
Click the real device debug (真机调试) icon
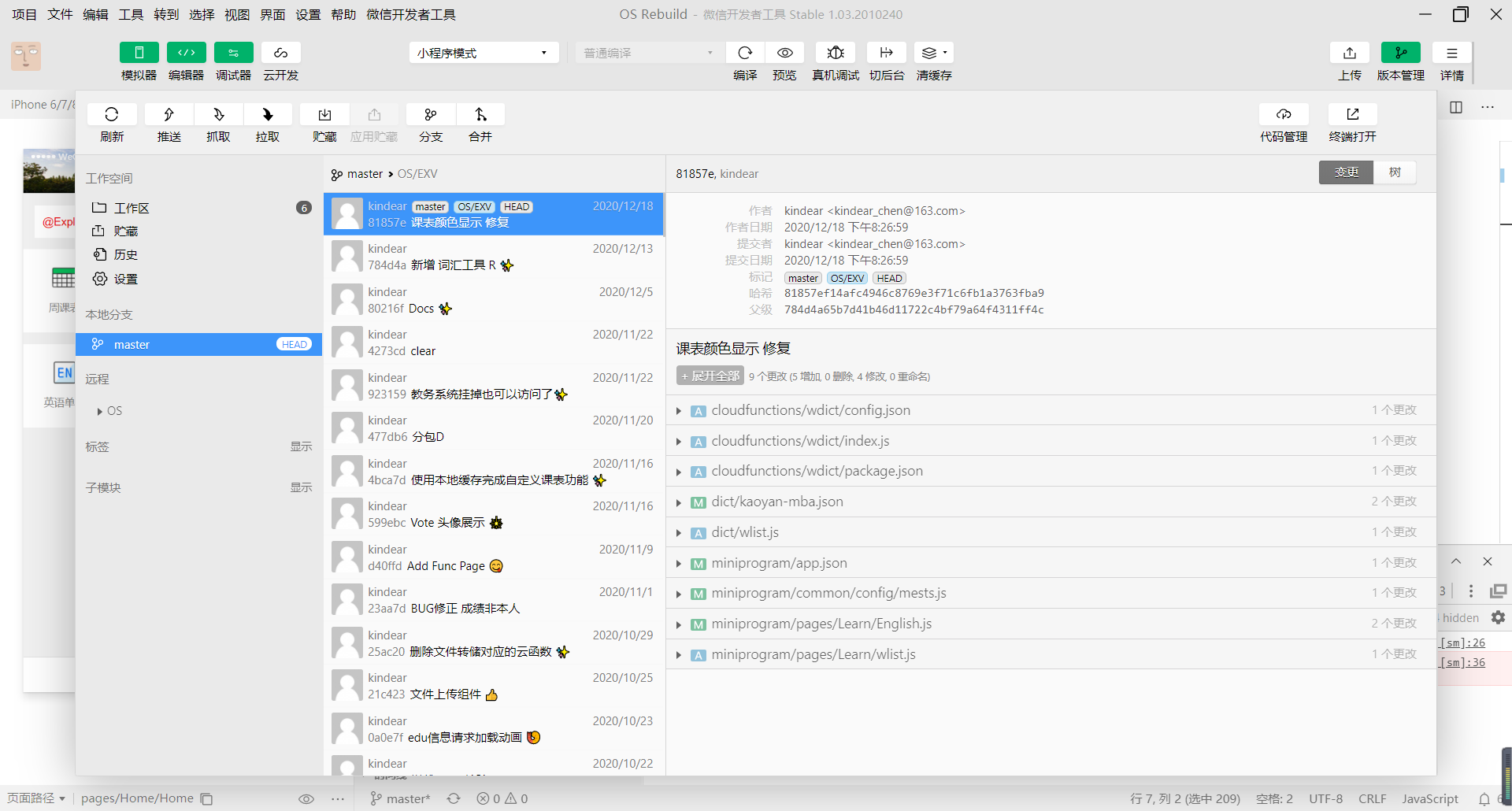pyautogui.click(x=836, y=53)
